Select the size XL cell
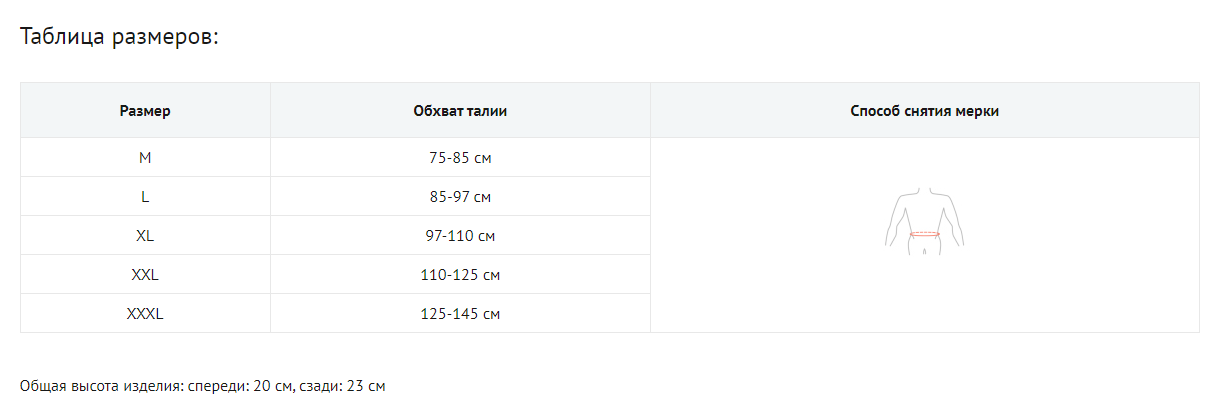The height and width of the screenshot is (414, 1222). [145, 236]
